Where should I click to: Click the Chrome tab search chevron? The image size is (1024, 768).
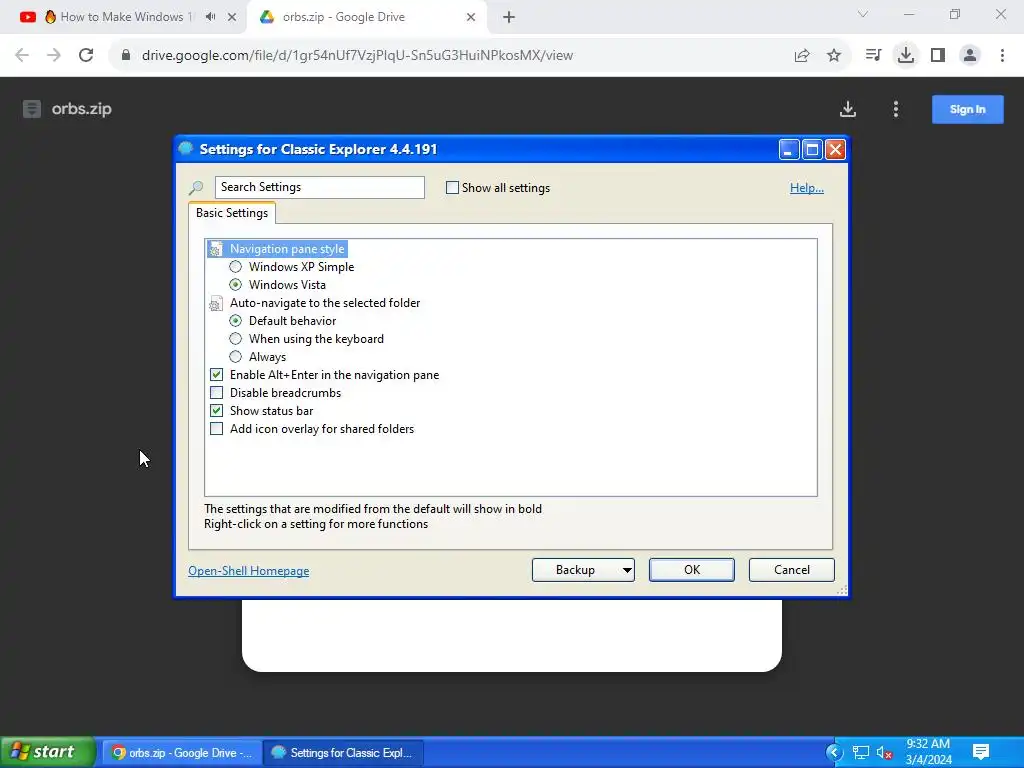tap(863, 14)
